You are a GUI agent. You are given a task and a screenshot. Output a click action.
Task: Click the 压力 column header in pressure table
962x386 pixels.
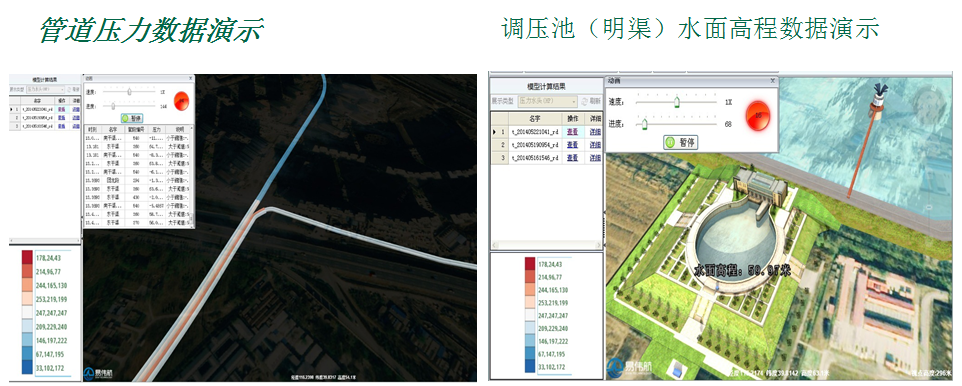(x=155, y=130)
